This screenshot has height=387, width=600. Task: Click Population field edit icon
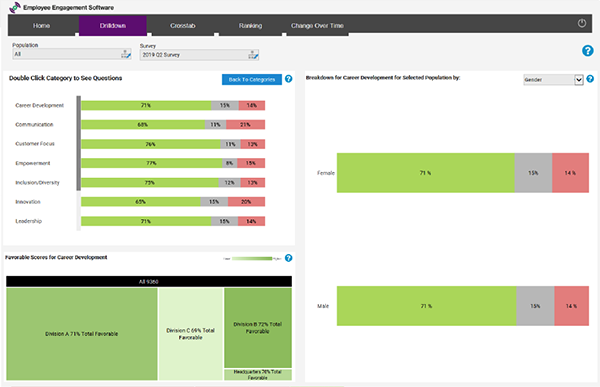(126, 54)
